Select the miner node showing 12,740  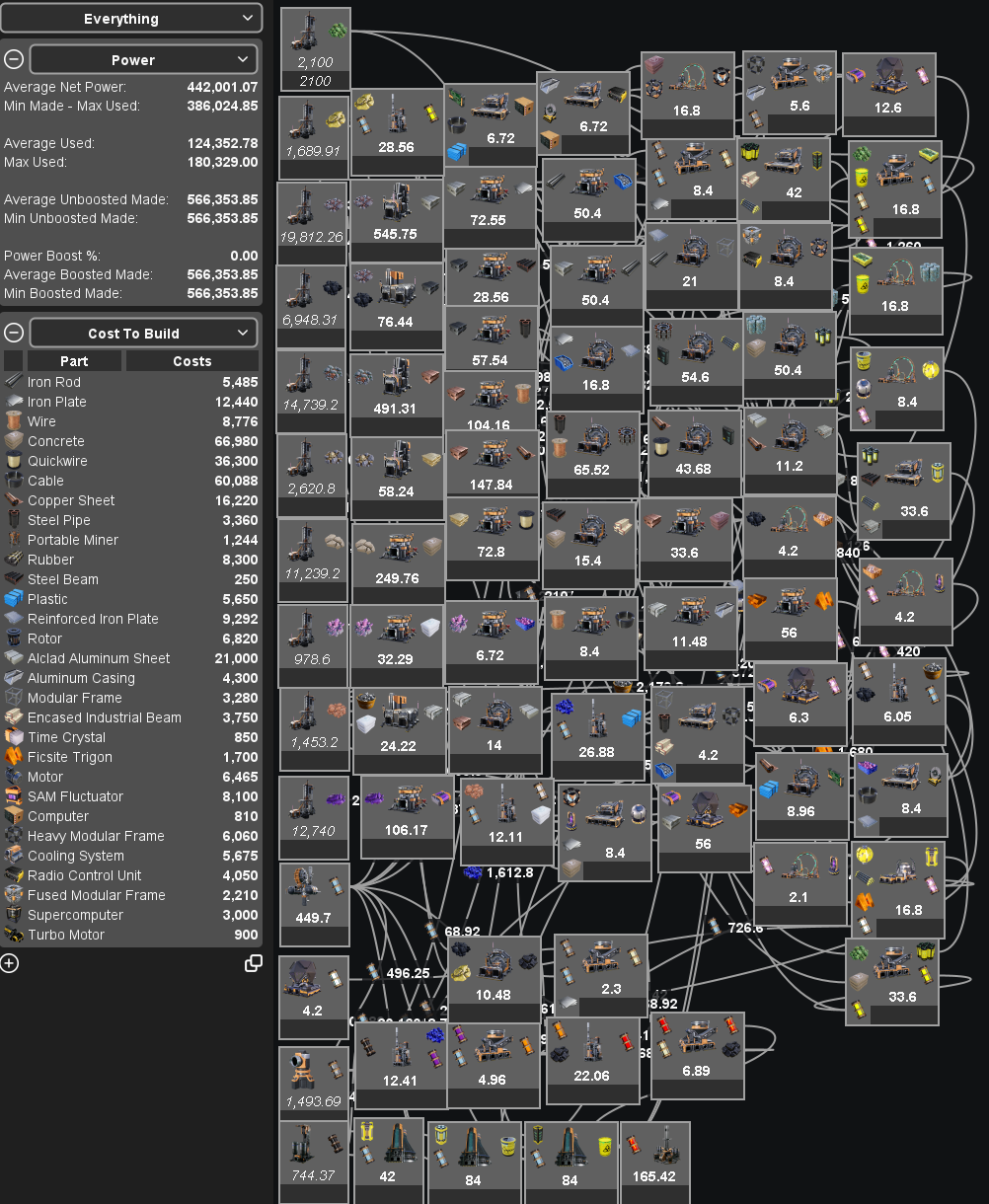point(313,816)
